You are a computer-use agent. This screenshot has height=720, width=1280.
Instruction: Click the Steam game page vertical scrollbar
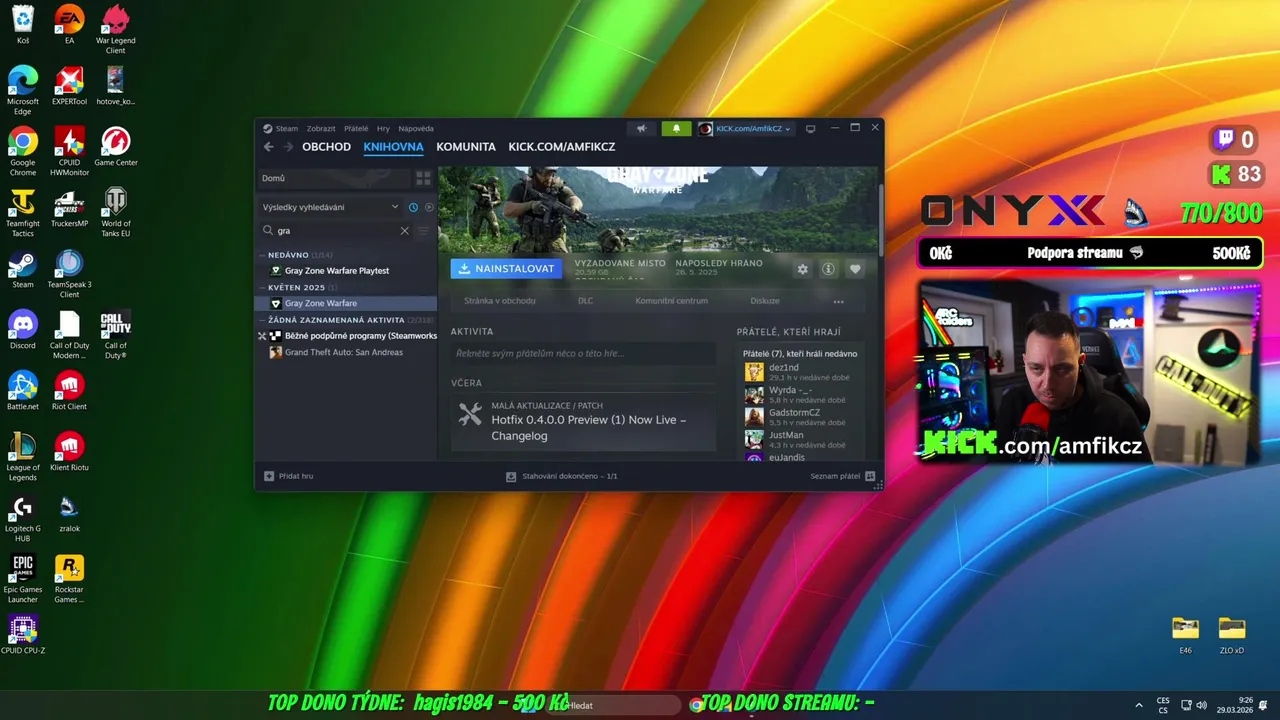point(880,219)
